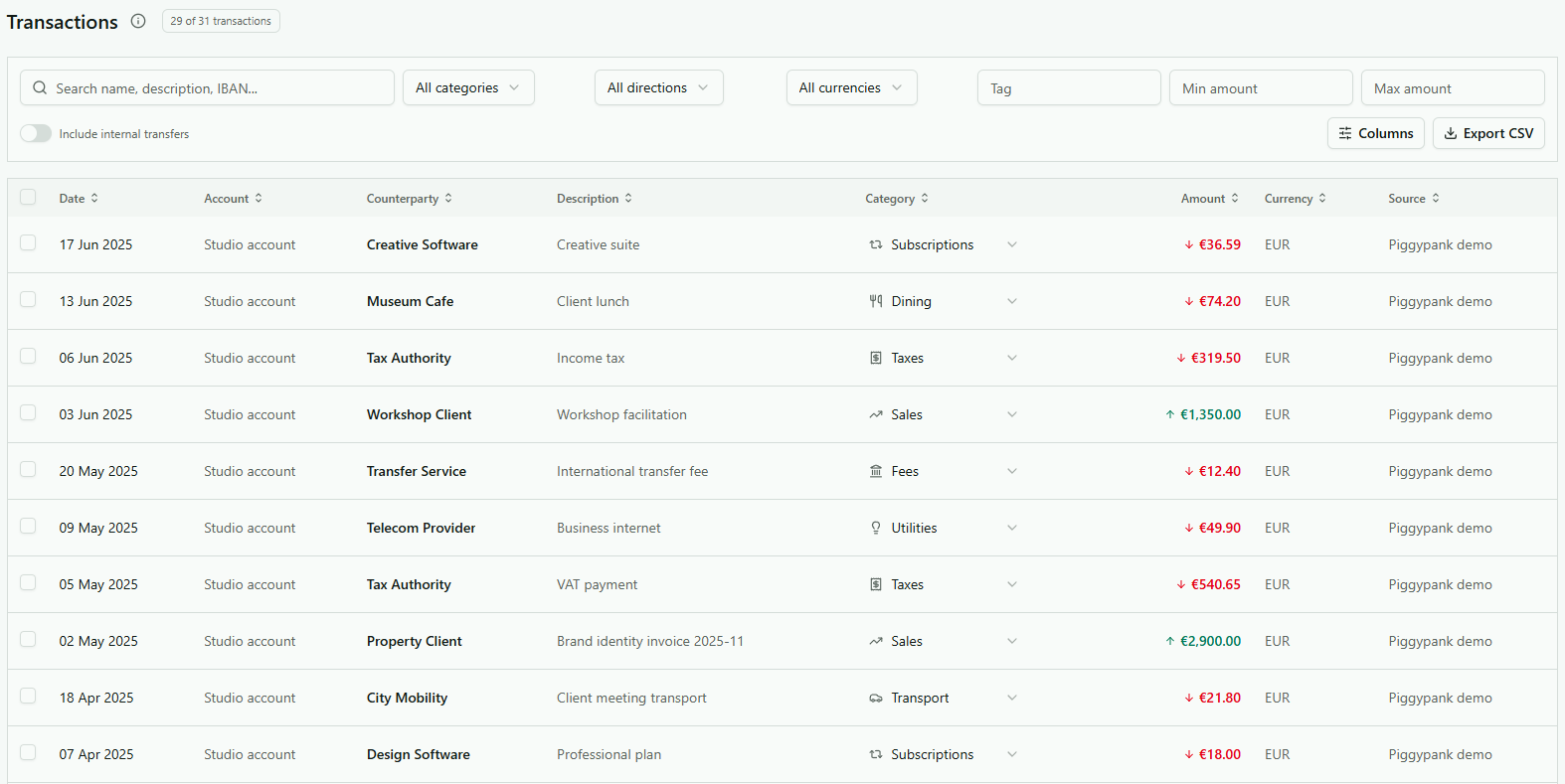Click the Transport car icon in City Mobility row
The image size is (1565, 784).
[x=876, y=698]
